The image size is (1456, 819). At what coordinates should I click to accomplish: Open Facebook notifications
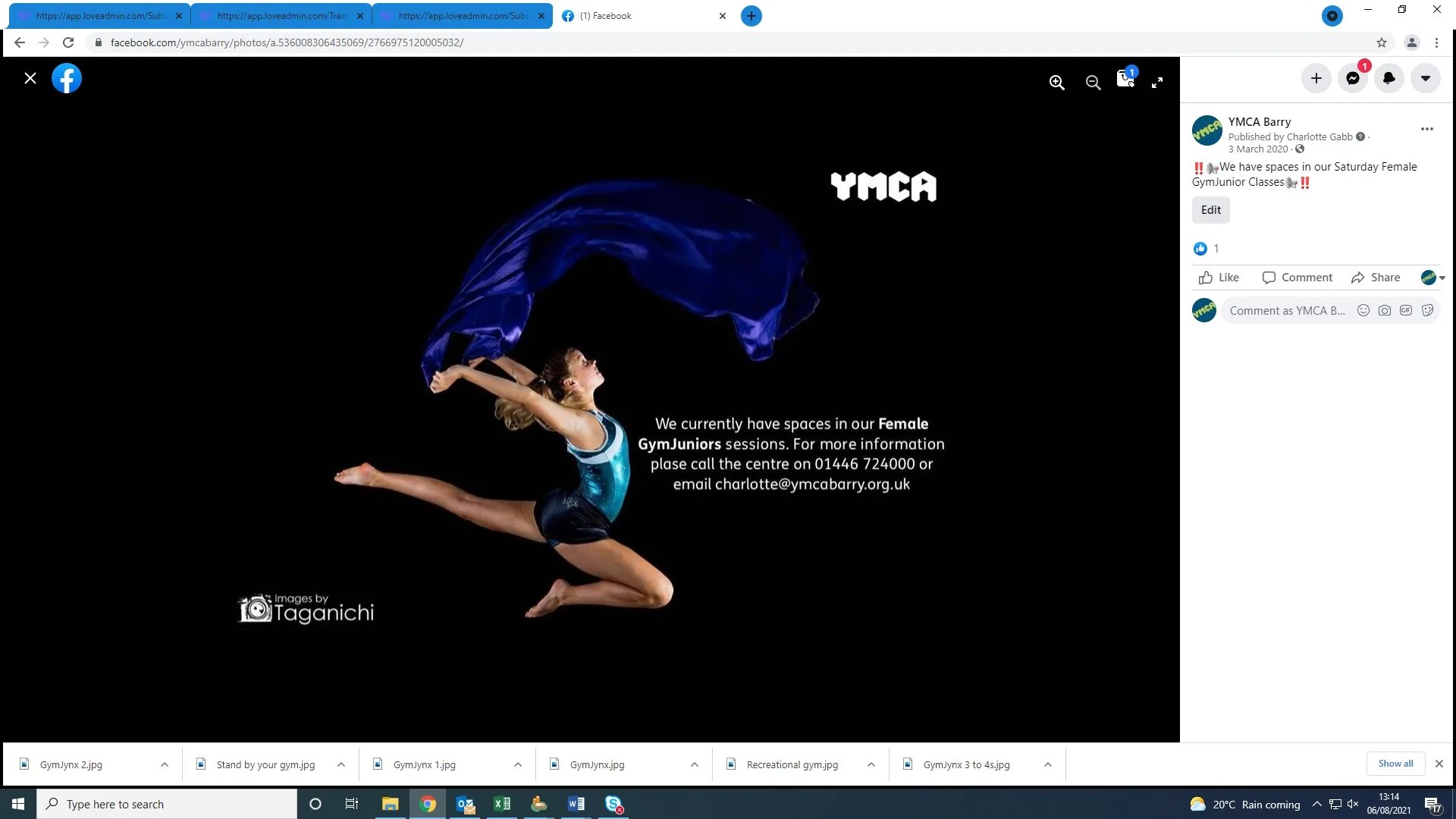tap(1389, 78)
